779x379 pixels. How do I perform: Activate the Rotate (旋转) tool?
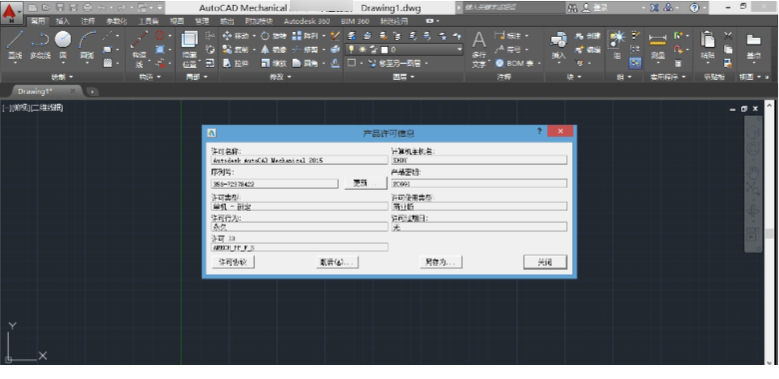pos(274,36)
